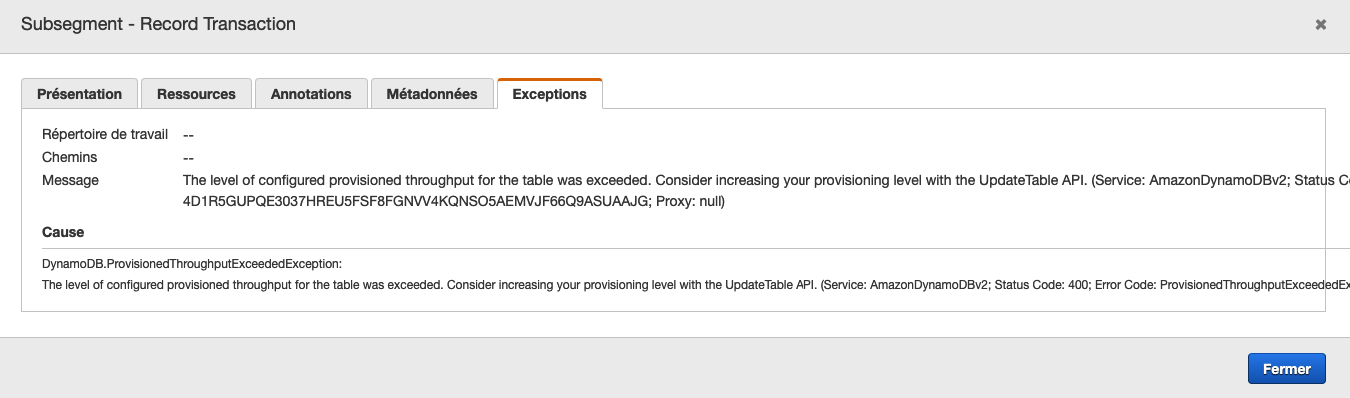Click the request ID line starting 4D1R5GUPQE

point(453,201)
